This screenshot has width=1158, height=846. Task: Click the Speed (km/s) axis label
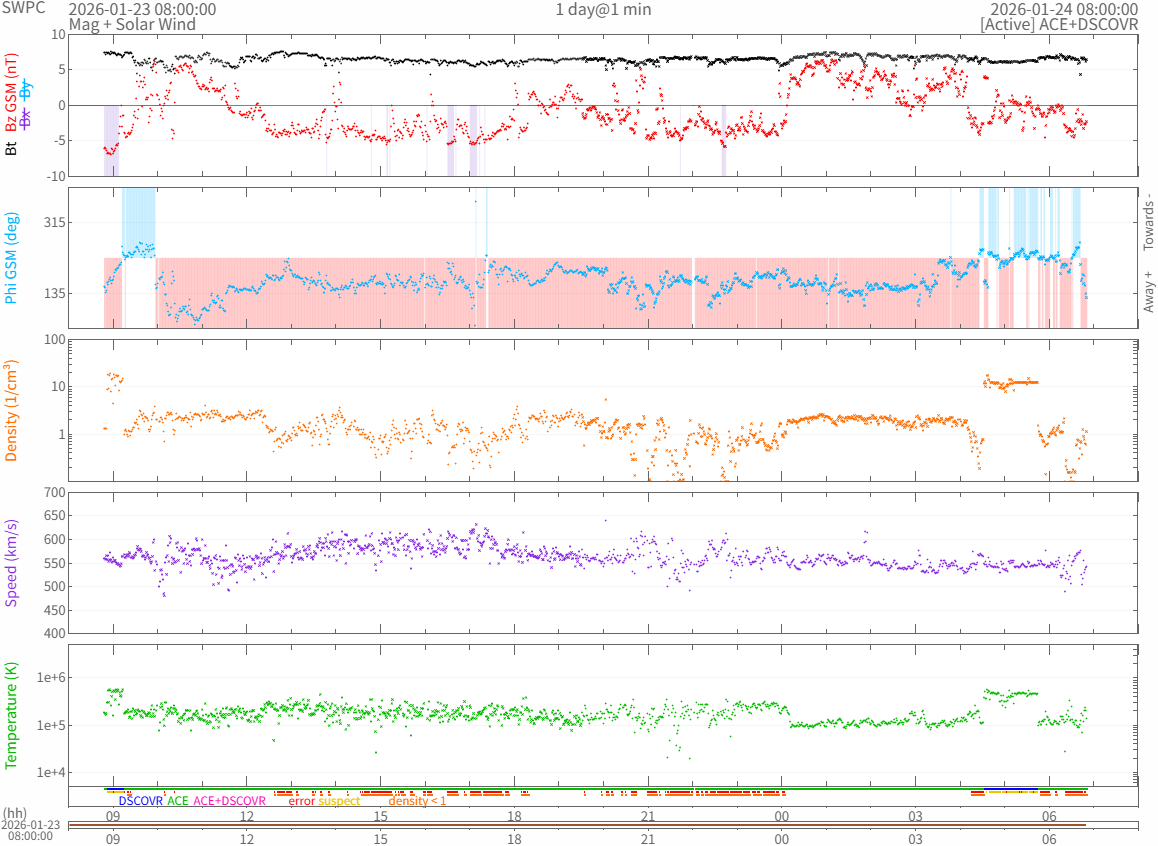(12, 562)
